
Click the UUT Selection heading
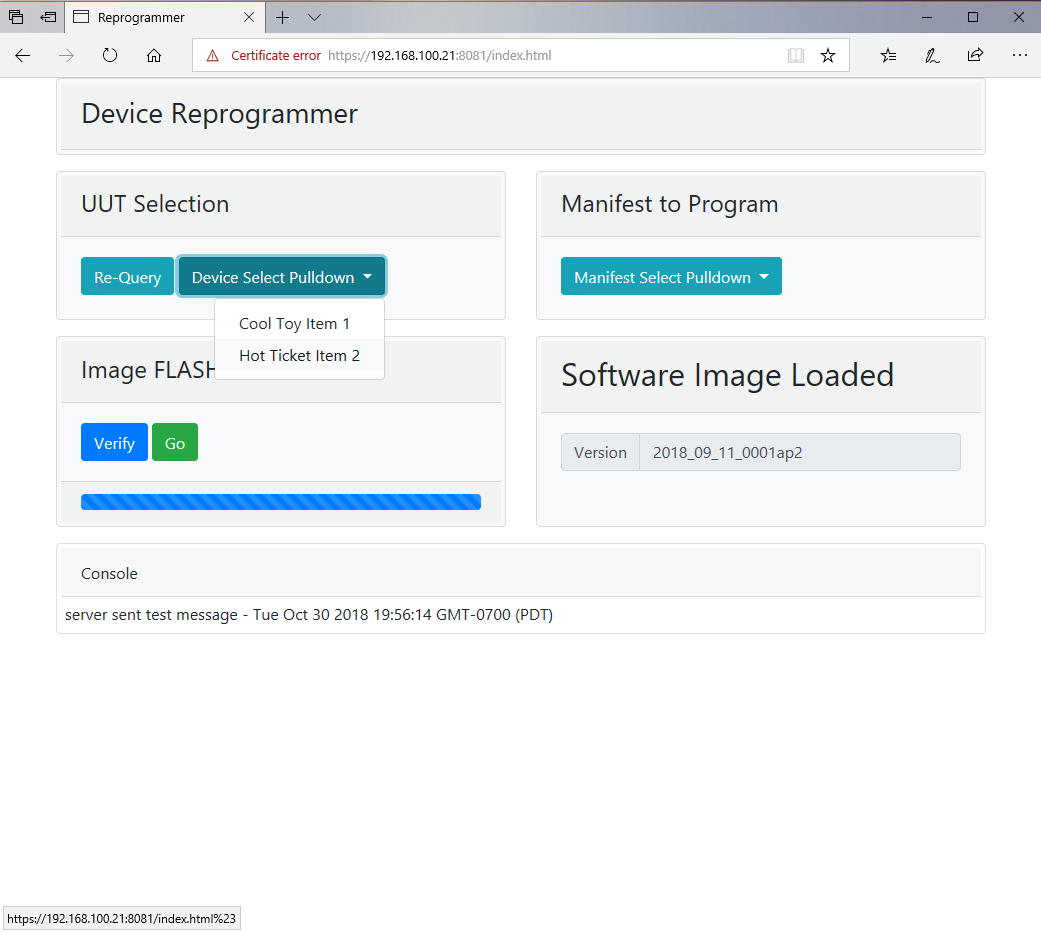pyautogui.click(x=155, y=204)
